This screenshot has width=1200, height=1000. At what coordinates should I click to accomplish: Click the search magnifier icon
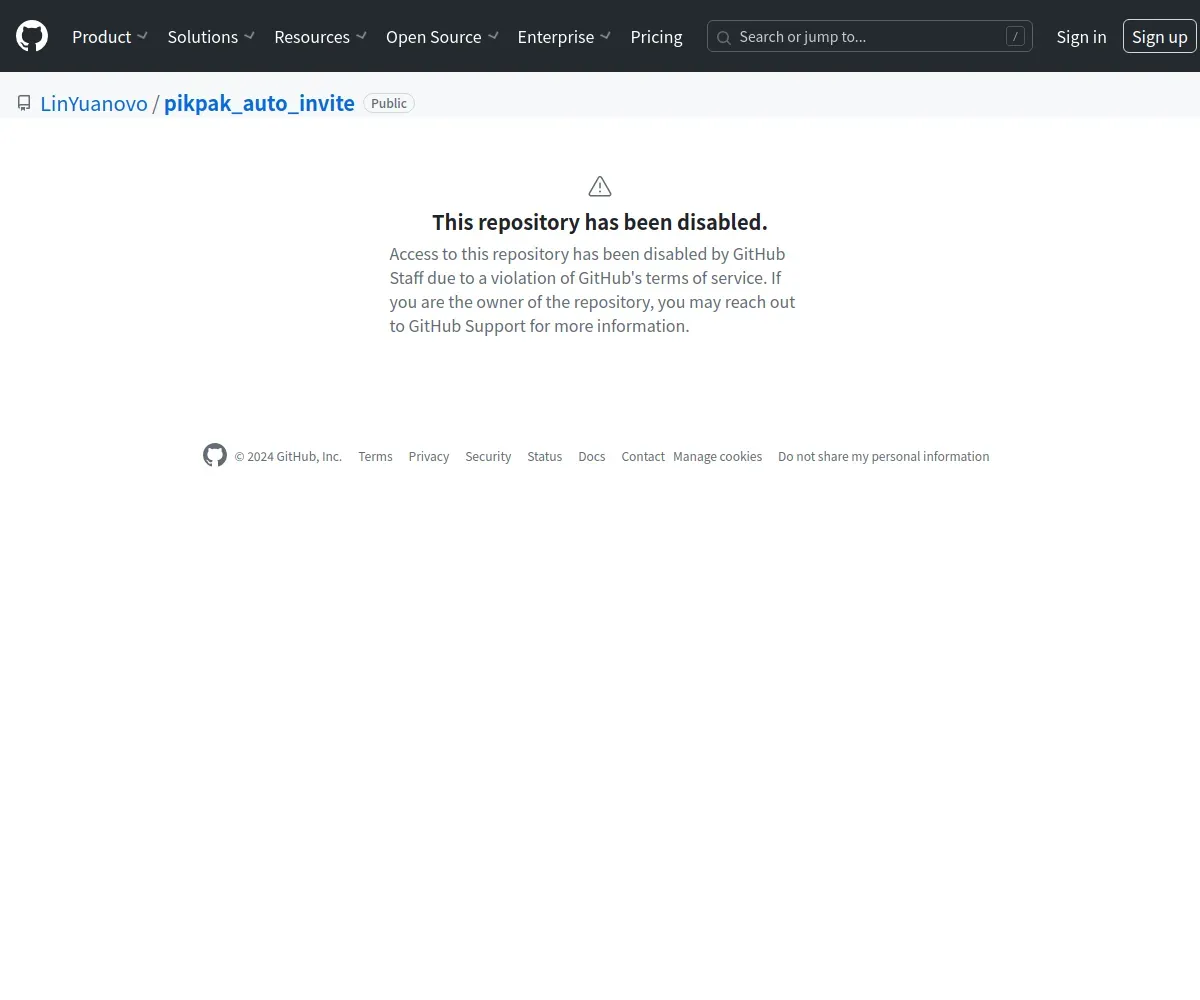pyautogui.click(x=724, y=37)
